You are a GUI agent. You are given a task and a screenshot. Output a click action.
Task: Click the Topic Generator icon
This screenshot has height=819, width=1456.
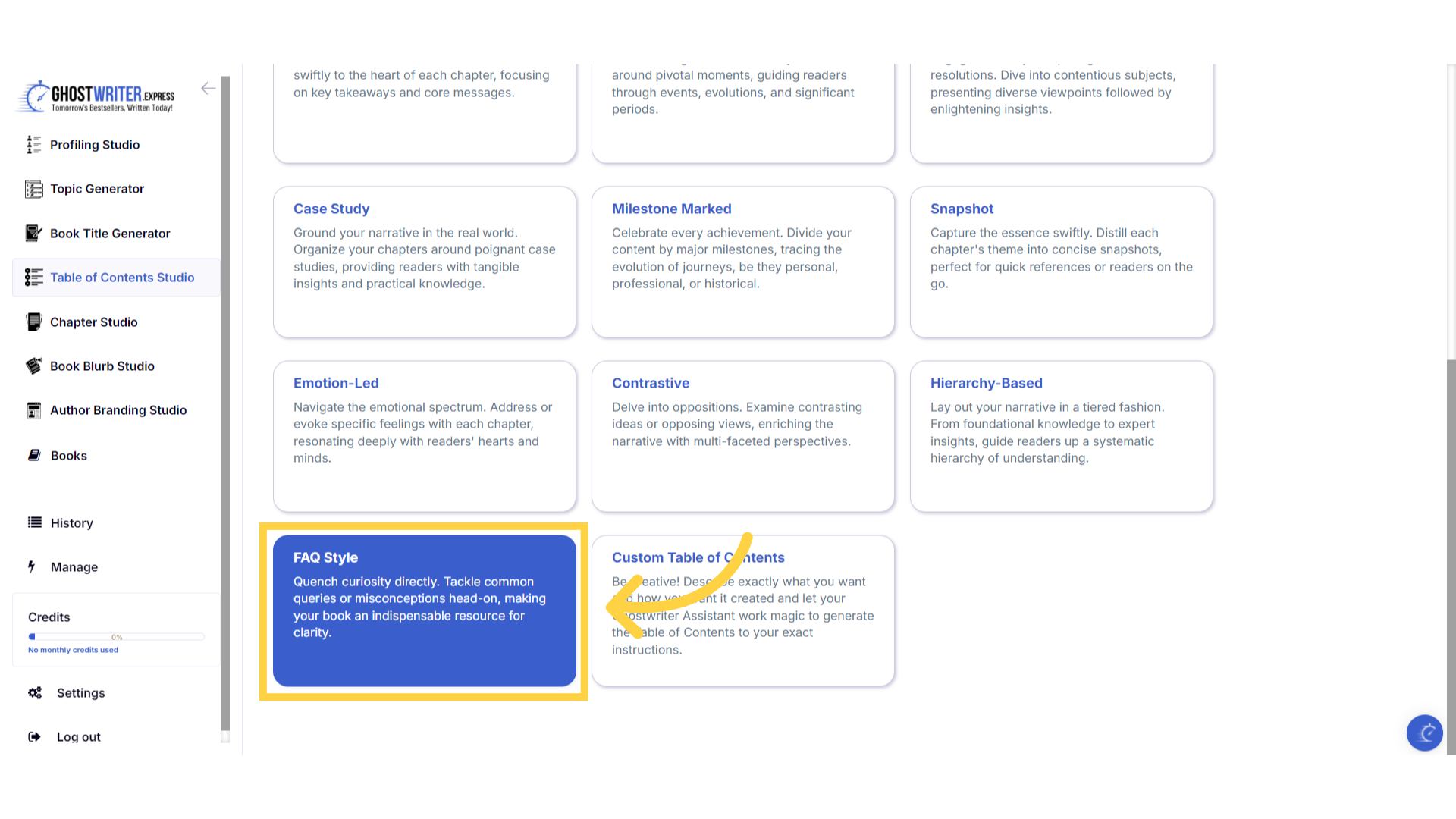pyautogui.click(x=33, y=189)
